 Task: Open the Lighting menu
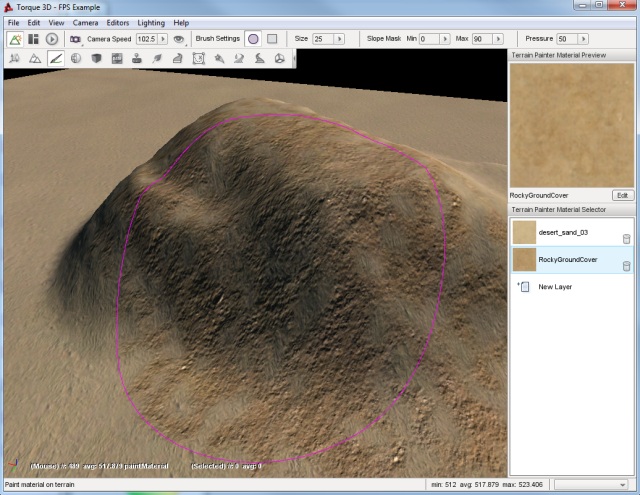click(153, 22)
